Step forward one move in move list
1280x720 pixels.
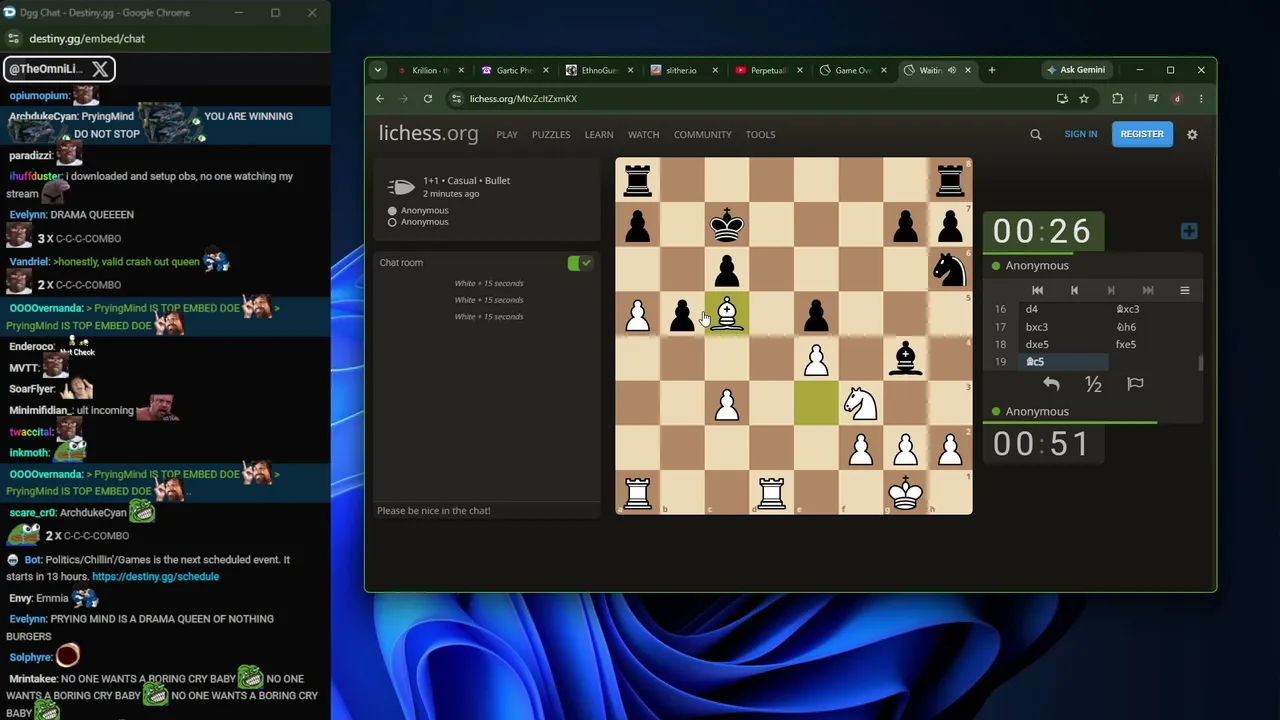coord(1111,290)
